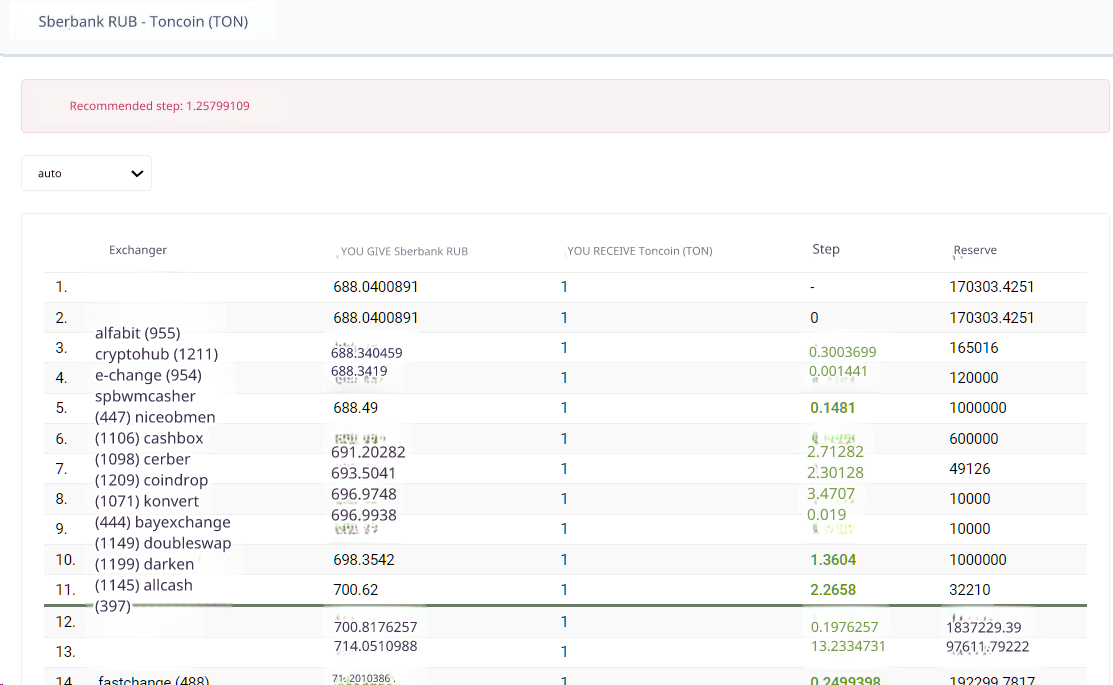Sort by YOU GIVE Sberbank RUB header

click(x=404, y=251)
